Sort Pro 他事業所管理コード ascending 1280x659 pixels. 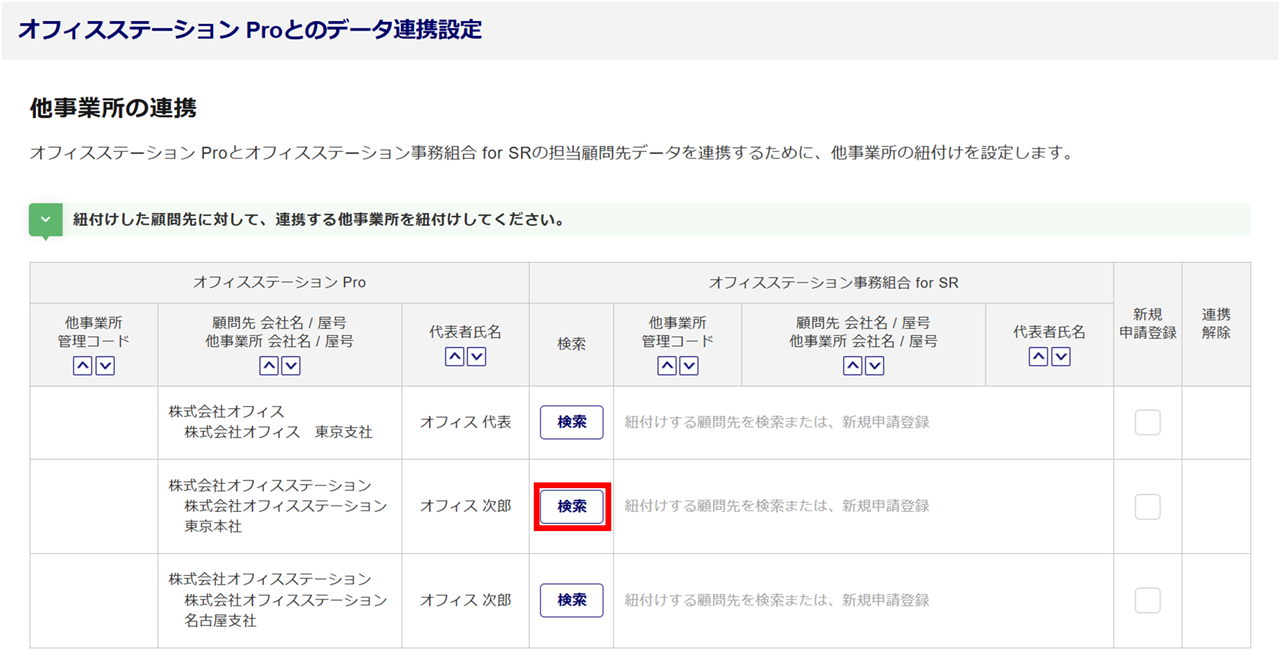point(82,366)
